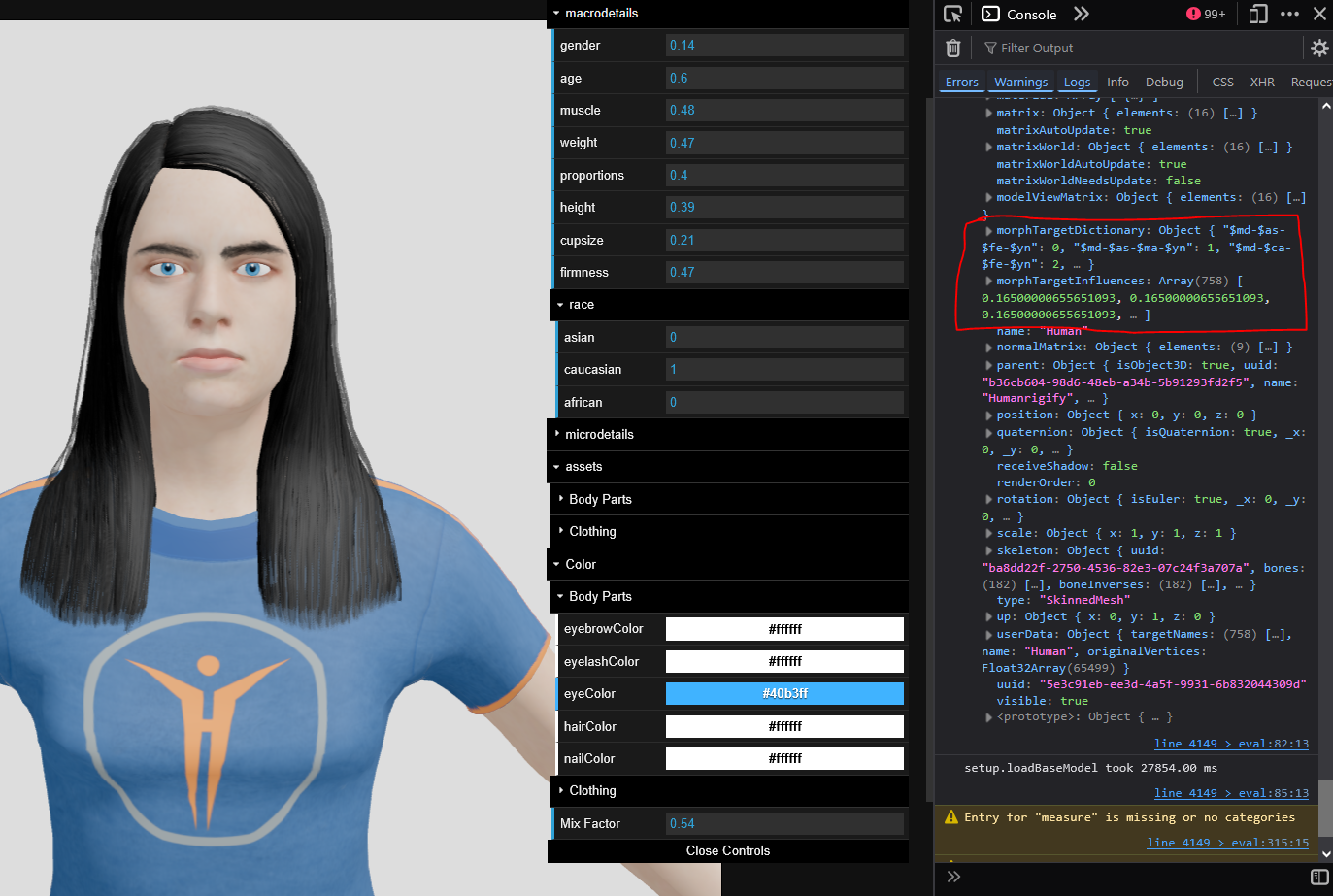The width and height of the screenshot is (1333, 896).
Task: Open the eyebrowColor swatch
Action: tap(784, 629)
